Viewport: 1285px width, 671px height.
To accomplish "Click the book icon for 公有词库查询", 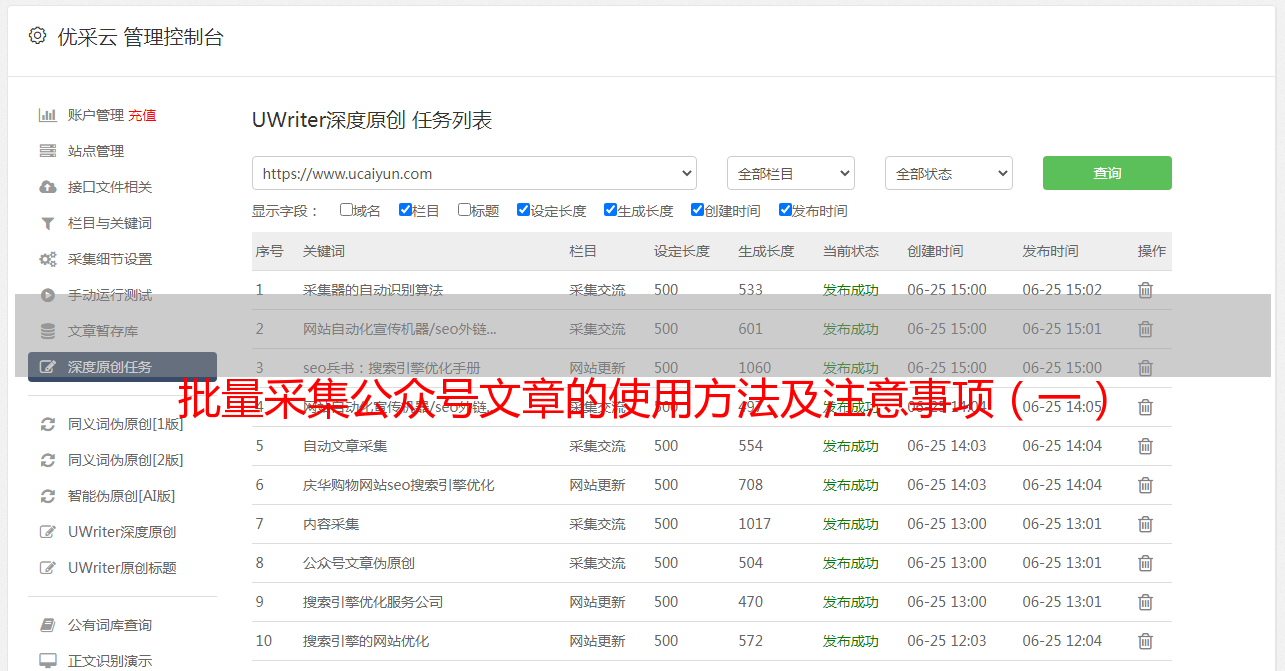I will pos(47,625).
